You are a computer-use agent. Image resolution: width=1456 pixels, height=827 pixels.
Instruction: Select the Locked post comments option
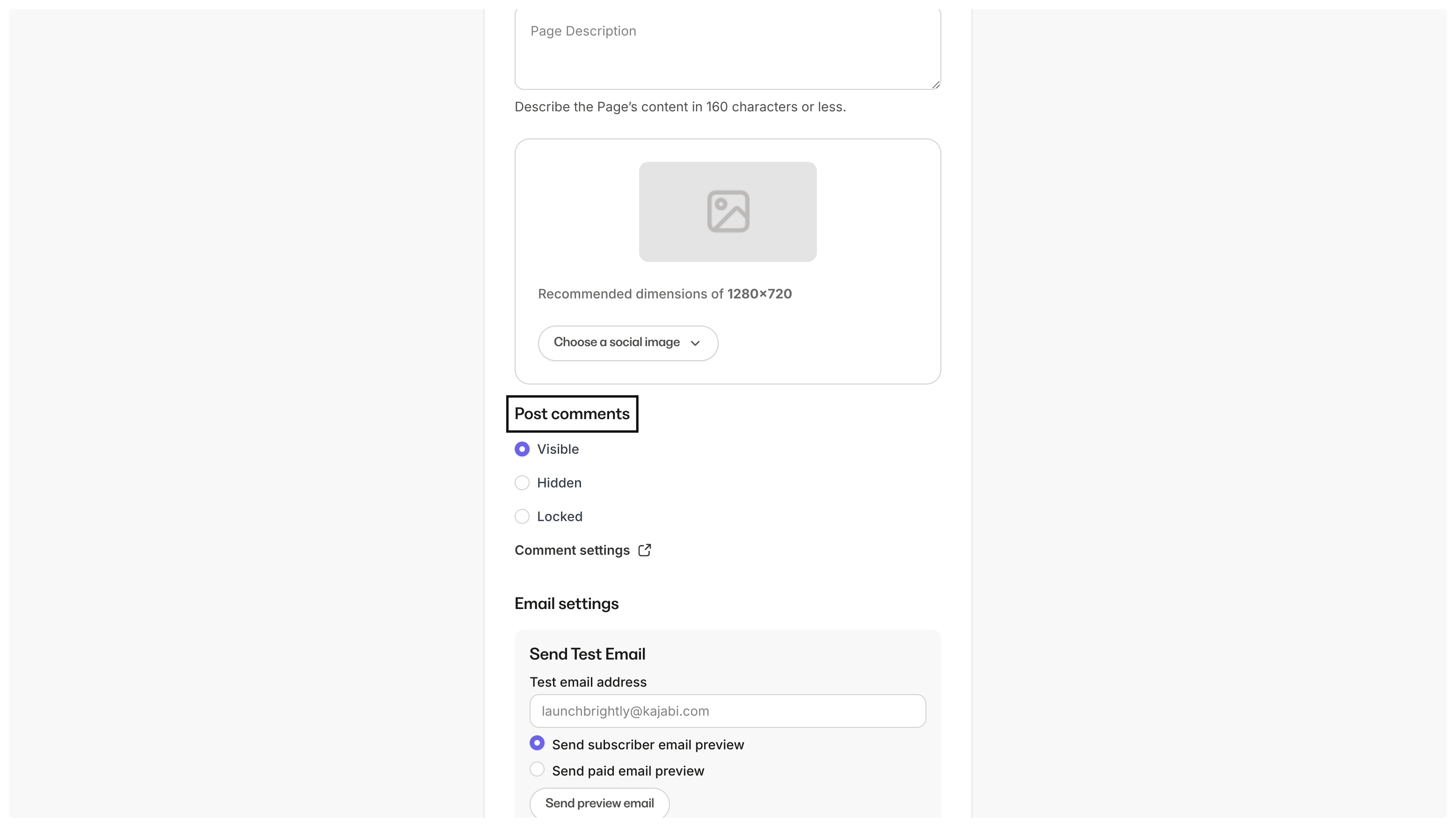coord(522,516)
